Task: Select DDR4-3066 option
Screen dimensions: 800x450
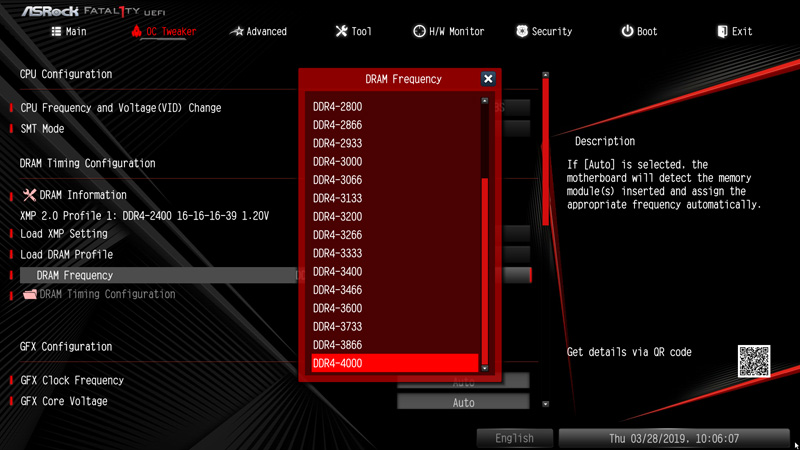Action: click(x=395, y=180)
